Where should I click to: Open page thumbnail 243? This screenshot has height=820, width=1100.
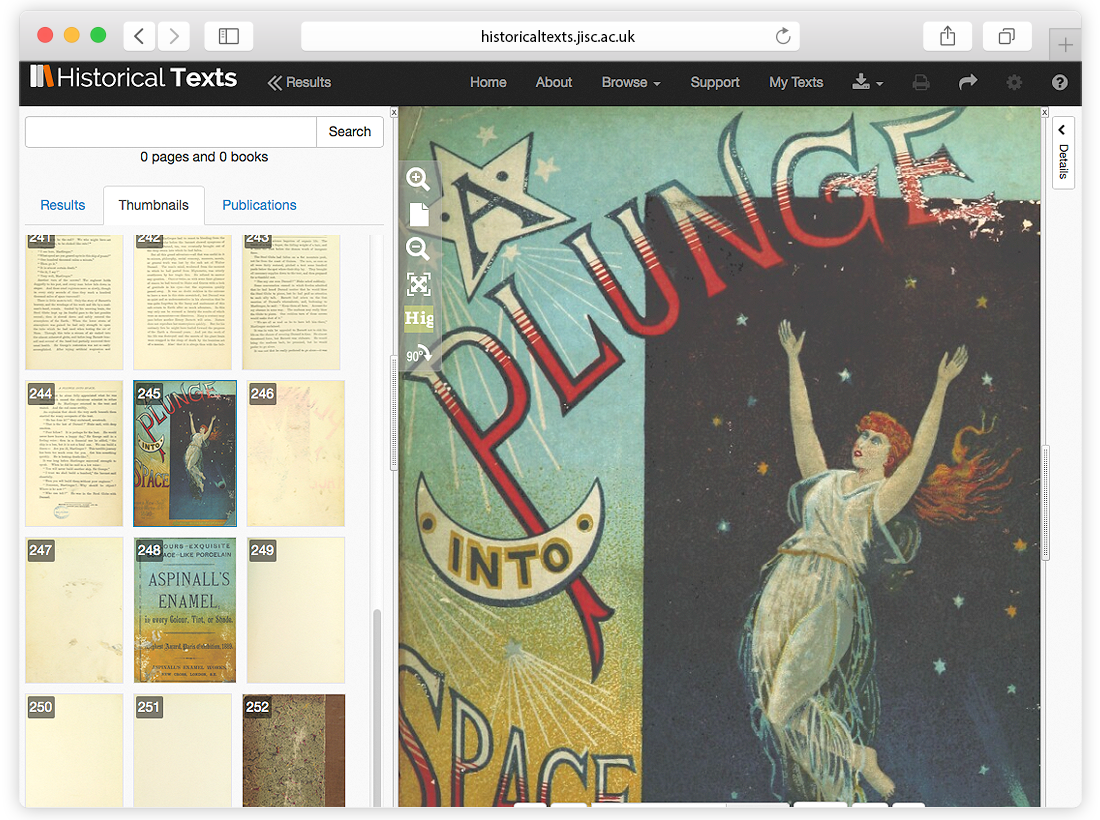tap(291, 302)
